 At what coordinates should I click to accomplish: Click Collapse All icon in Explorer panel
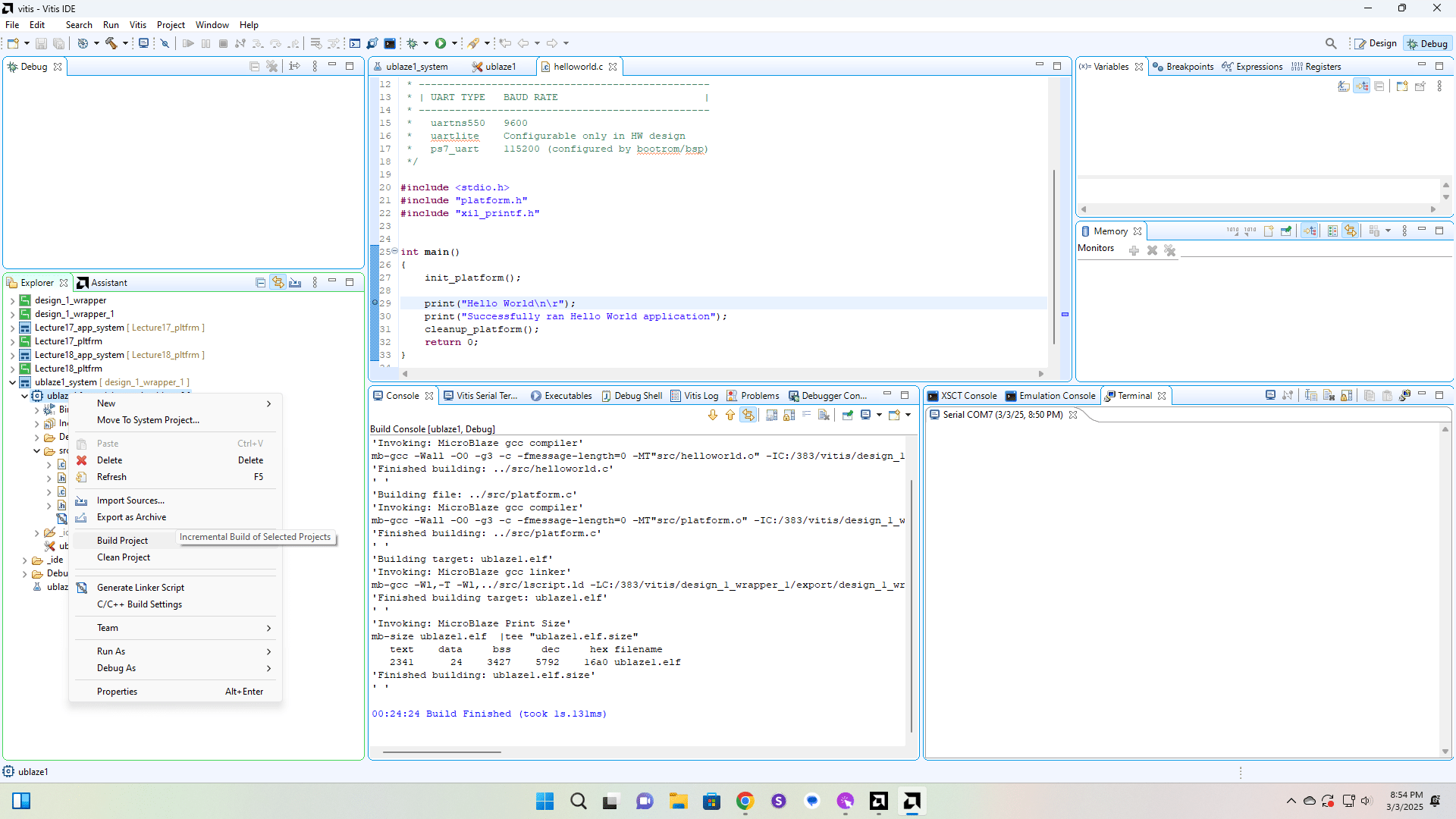coord(260,283)
